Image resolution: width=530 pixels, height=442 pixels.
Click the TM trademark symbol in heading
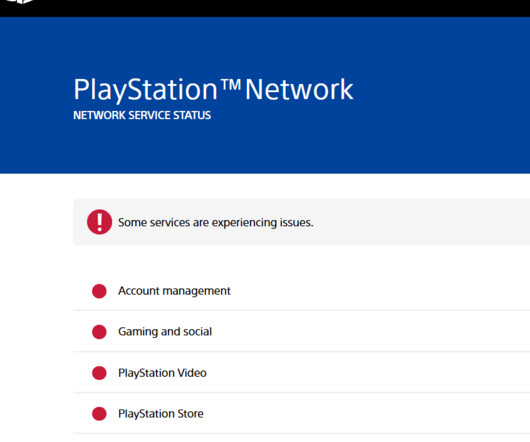click(x=231, y=84)
